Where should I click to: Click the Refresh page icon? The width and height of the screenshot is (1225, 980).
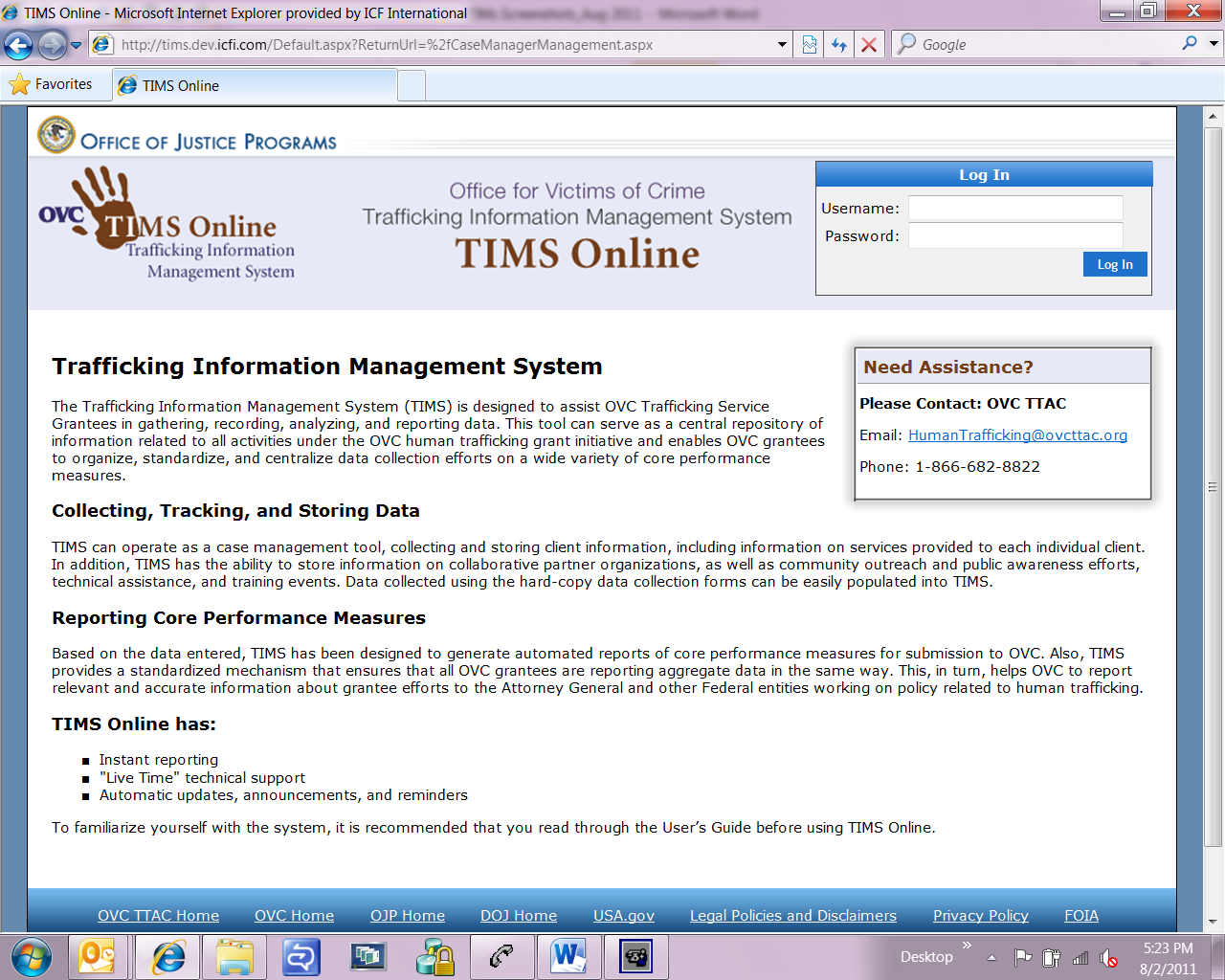[x=839, y=45]
